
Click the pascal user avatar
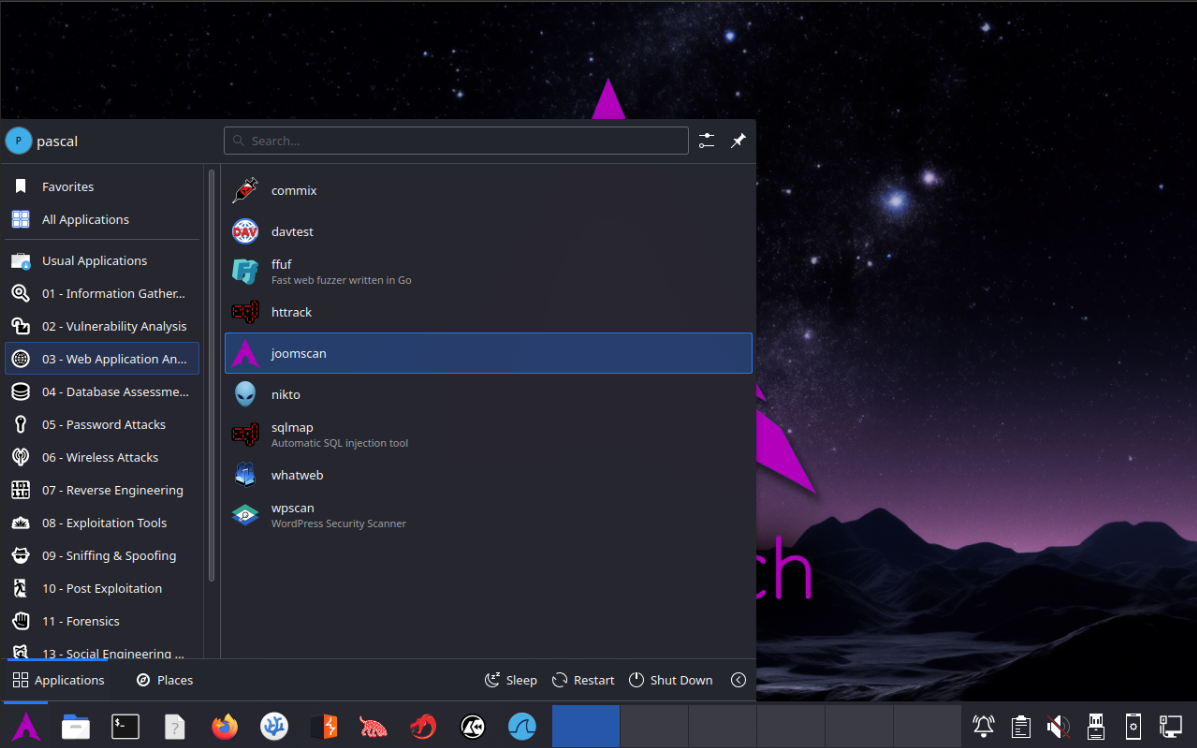tap(18, 140)
